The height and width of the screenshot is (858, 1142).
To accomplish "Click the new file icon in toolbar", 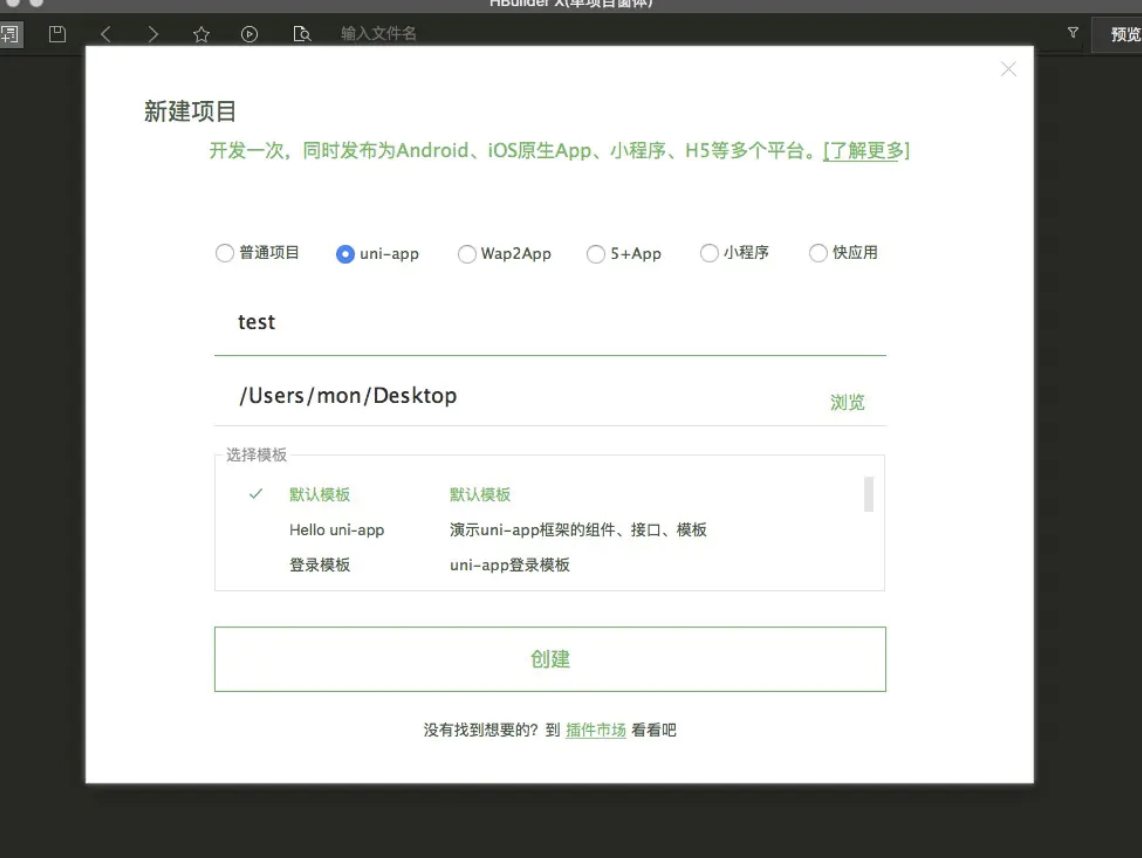I will tap(9, 34).
